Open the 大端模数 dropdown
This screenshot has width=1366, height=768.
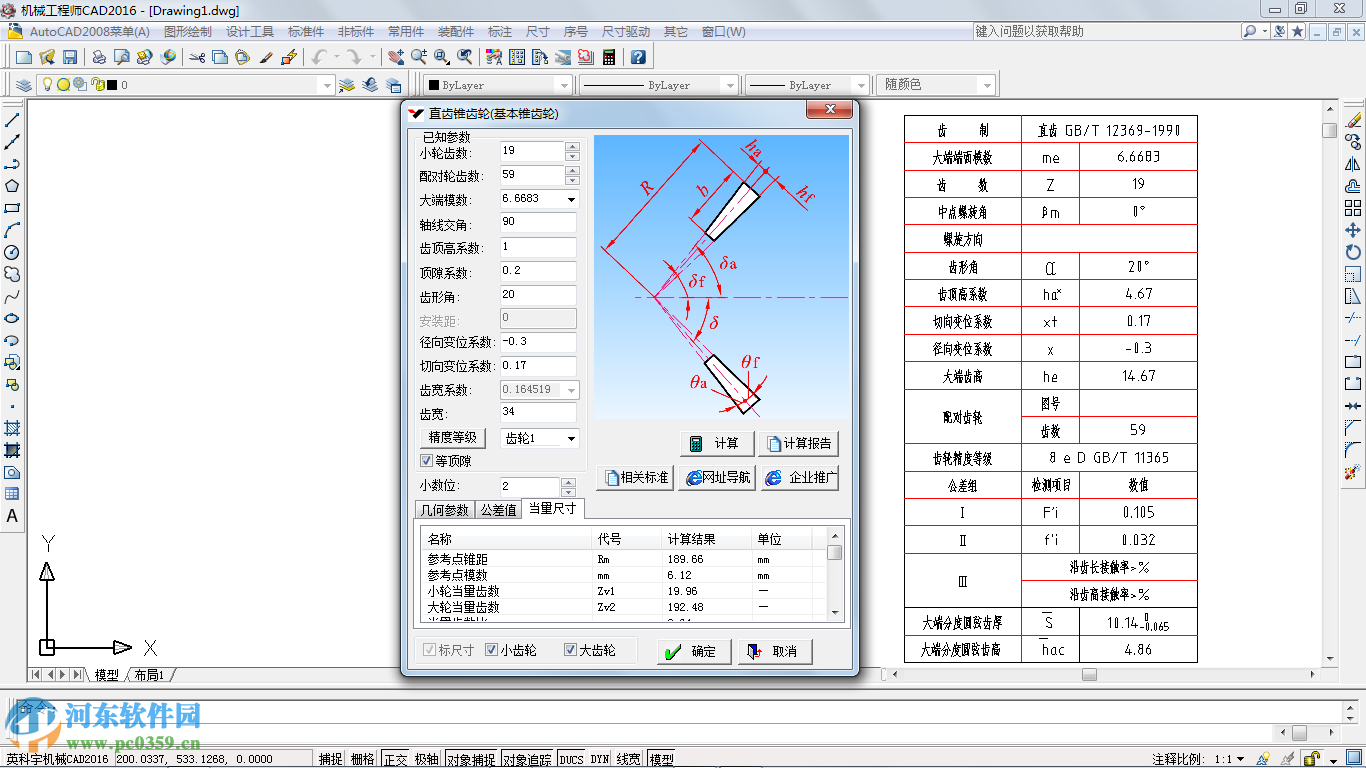[x=571, y=199]
